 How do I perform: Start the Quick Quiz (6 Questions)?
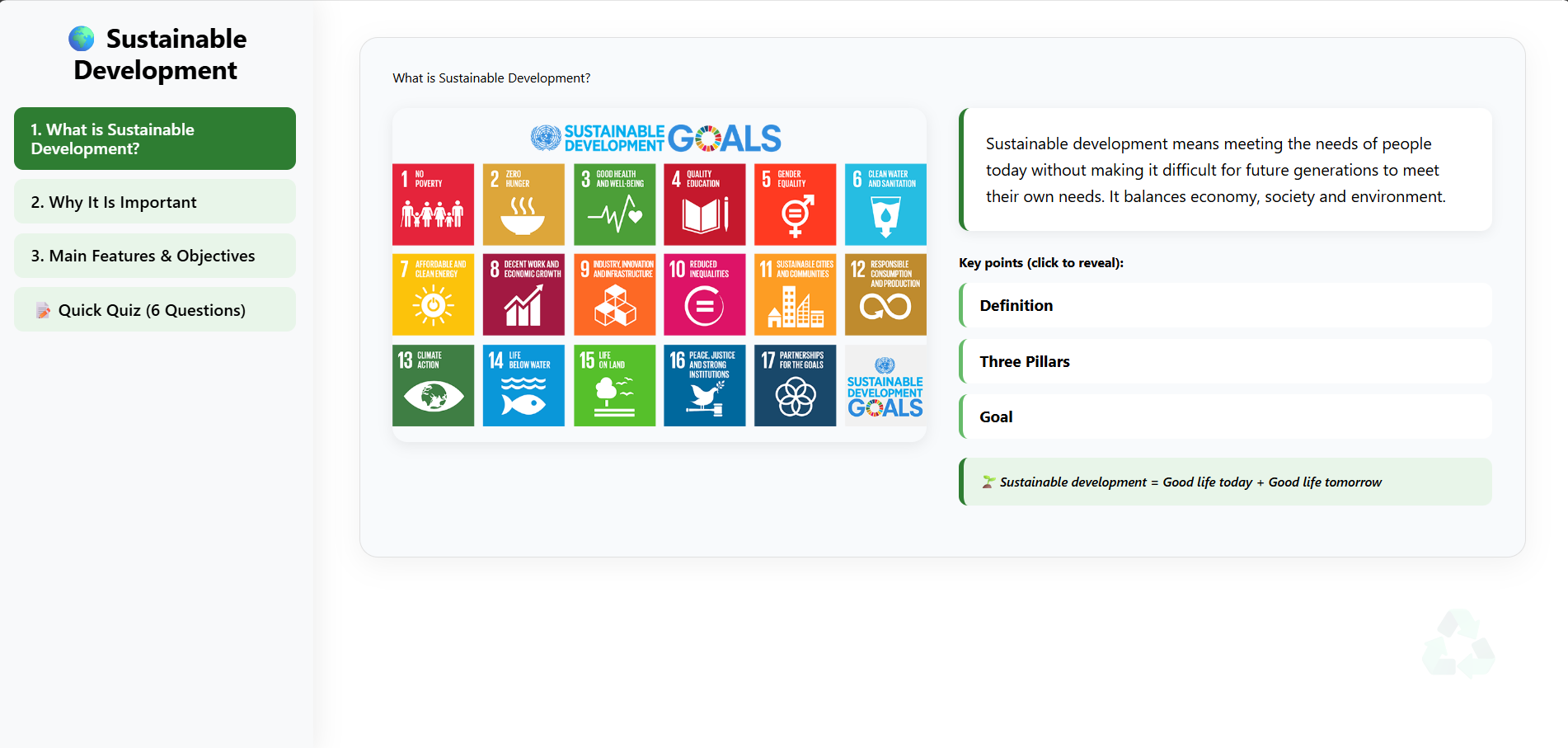(x=155, y=310)
